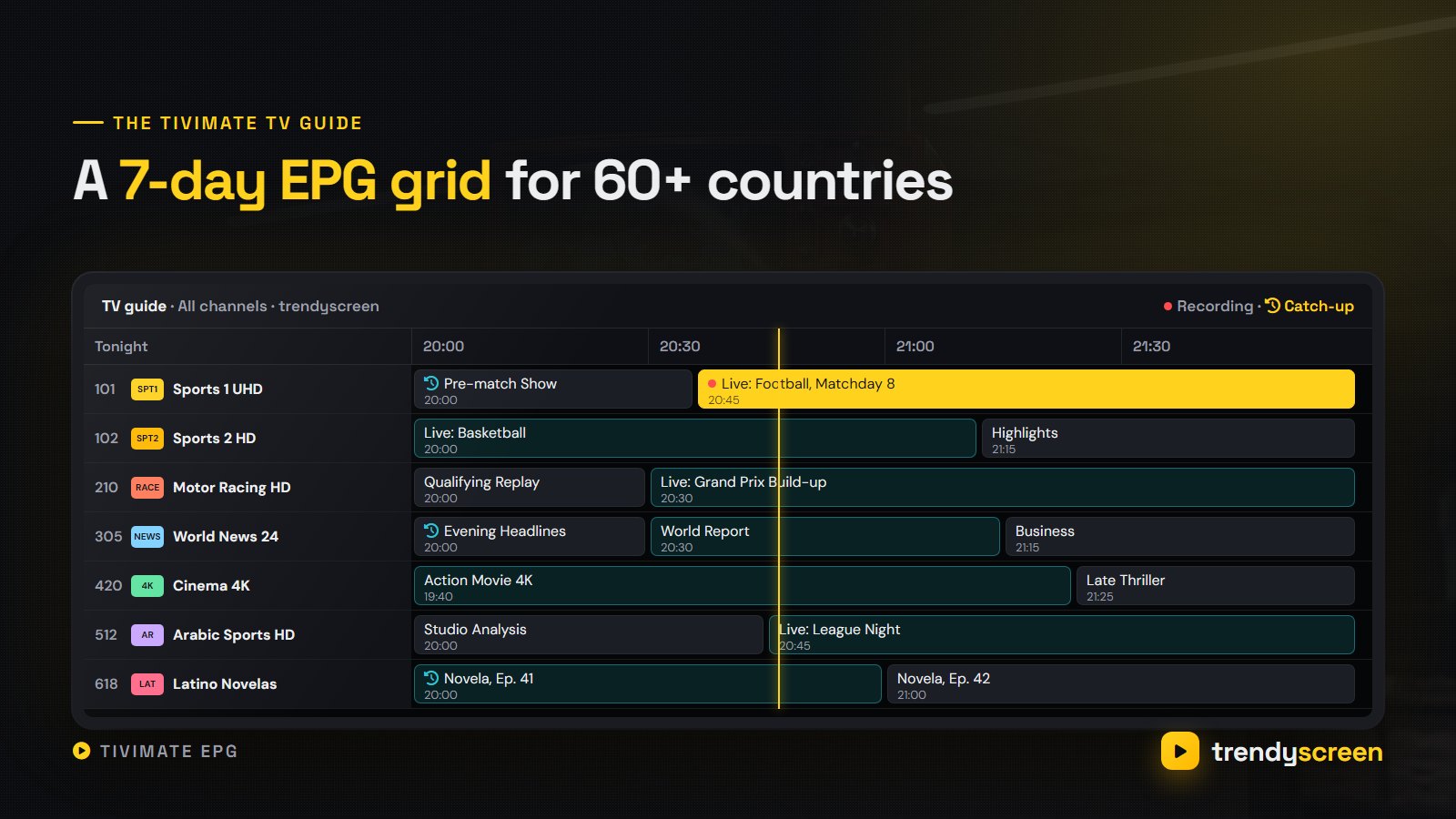
Task: Open Live: League Night program
Action: [x=1062, y=635]
